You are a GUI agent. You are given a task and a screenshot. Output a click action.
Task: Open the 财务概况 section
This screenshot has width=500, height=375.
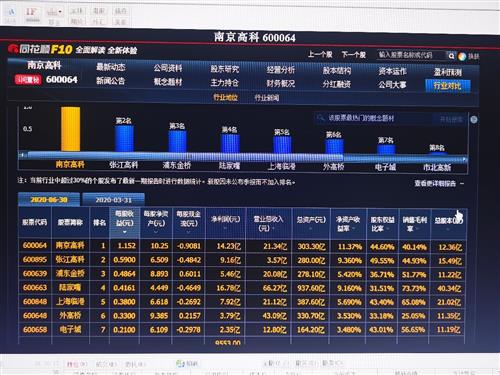(x=281, y=83)
